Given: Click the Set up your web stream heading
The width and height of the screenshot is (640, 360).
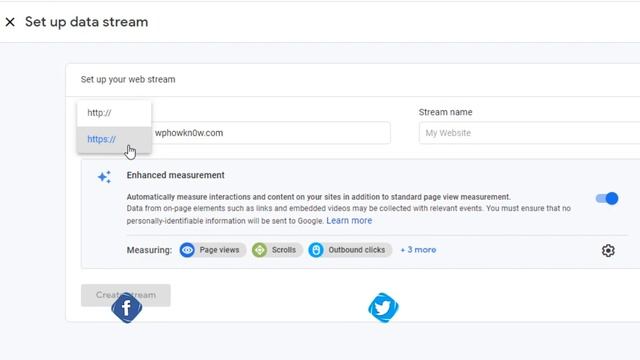Looking at the screenshot, I should 128,80.
